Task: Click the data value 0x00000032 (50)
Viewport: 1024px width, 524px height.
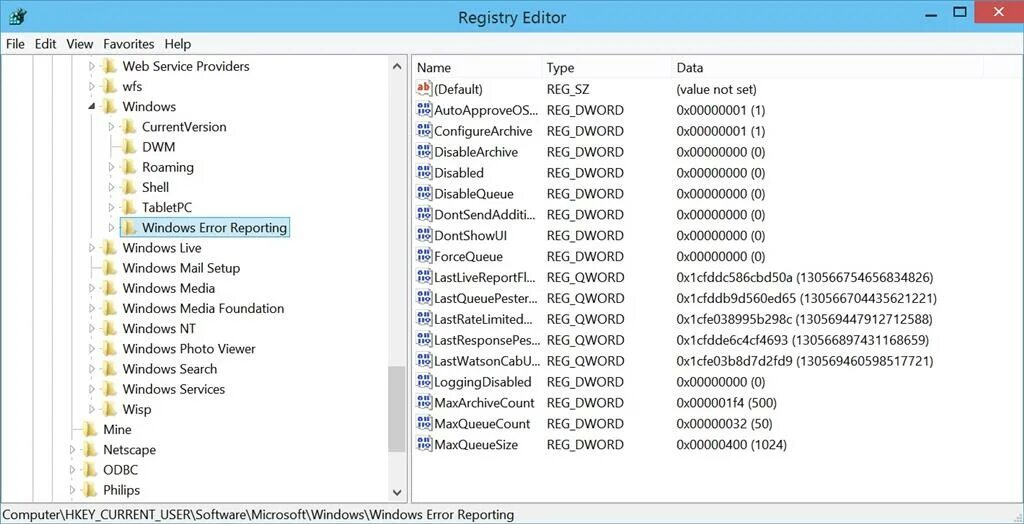Action: click(x=724, y=423)
